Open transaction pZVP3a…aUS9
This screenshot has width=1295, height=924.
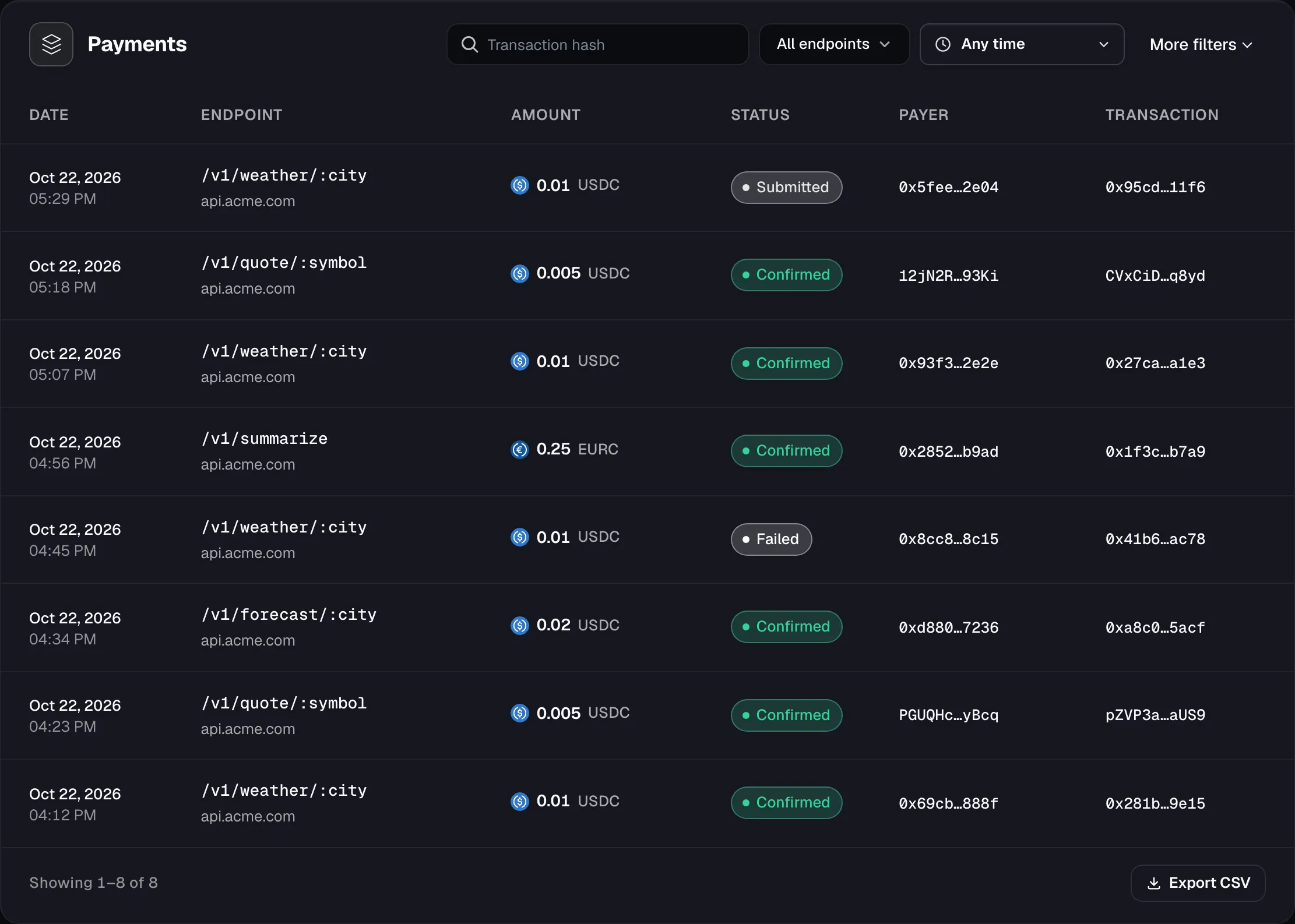pyautogui.click(x=1155, y=715)
